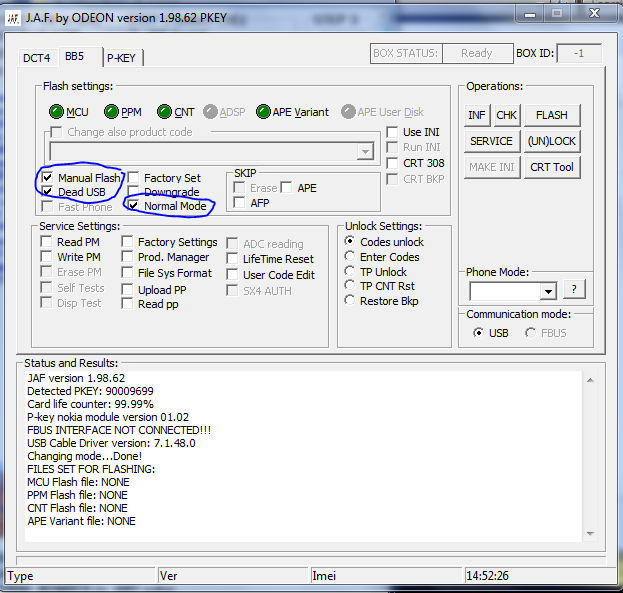
Task: Open the CRT Tool
Action: point(552,167)
